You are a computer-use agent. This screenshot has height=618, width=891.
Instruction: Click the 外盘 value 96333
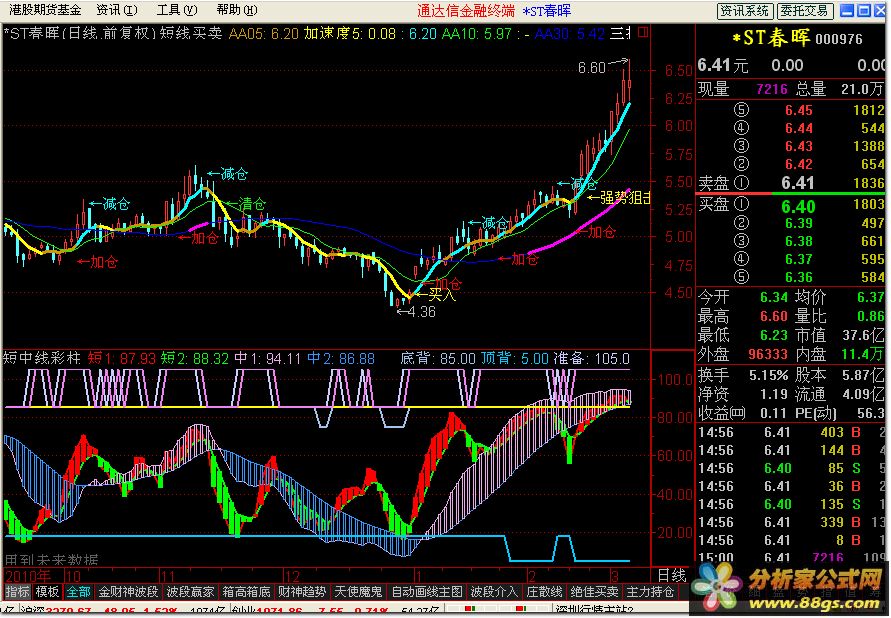pyautogui.click(x=768, y=354)
